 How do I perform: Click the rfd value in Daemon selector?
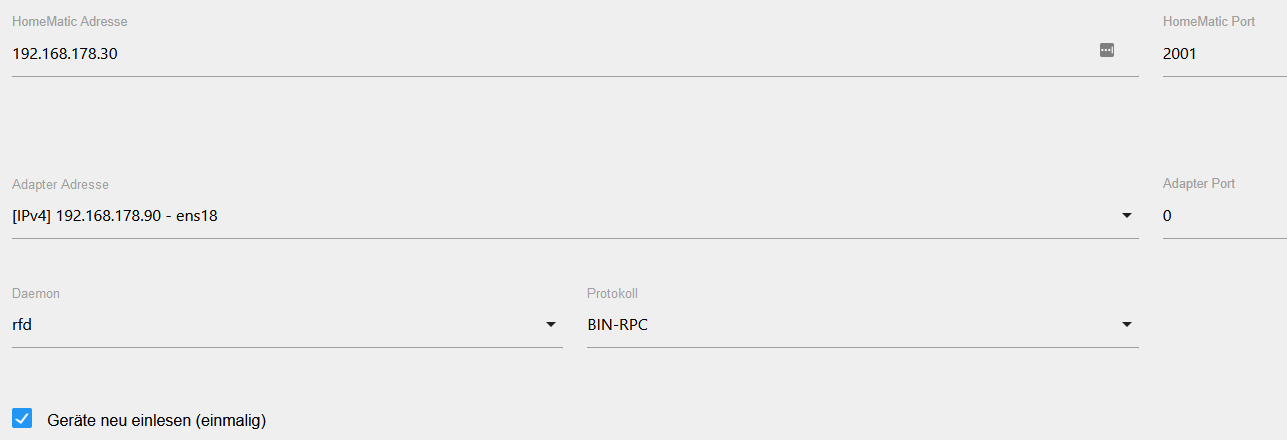coord(23,324)
